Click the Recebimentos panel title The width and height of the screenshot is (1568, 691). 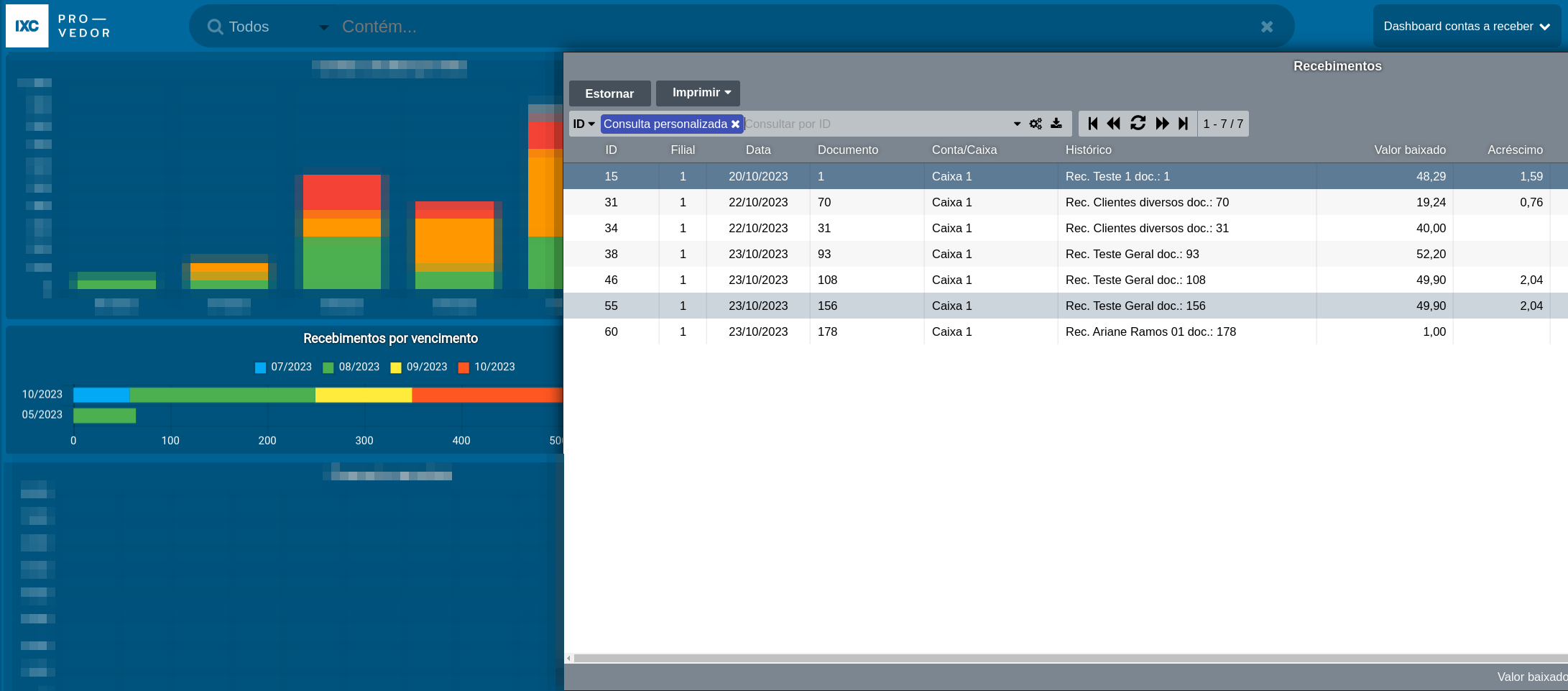pos(1337,66)
